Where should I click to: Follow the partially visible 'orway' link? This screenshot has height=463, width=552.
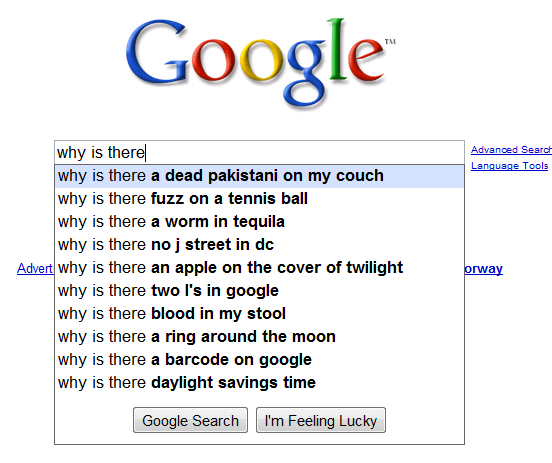tap(484, 269)
